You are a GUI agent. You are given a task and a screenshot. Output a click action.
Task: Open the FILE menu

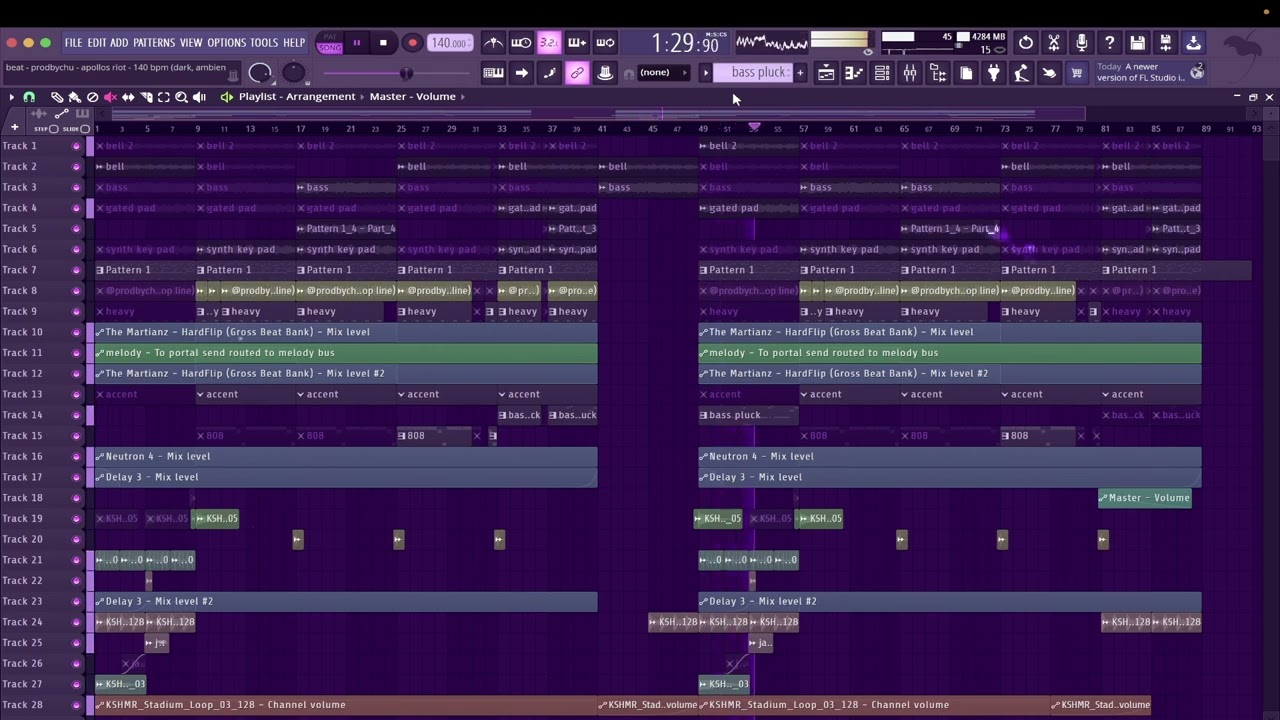tap(73, 43)
